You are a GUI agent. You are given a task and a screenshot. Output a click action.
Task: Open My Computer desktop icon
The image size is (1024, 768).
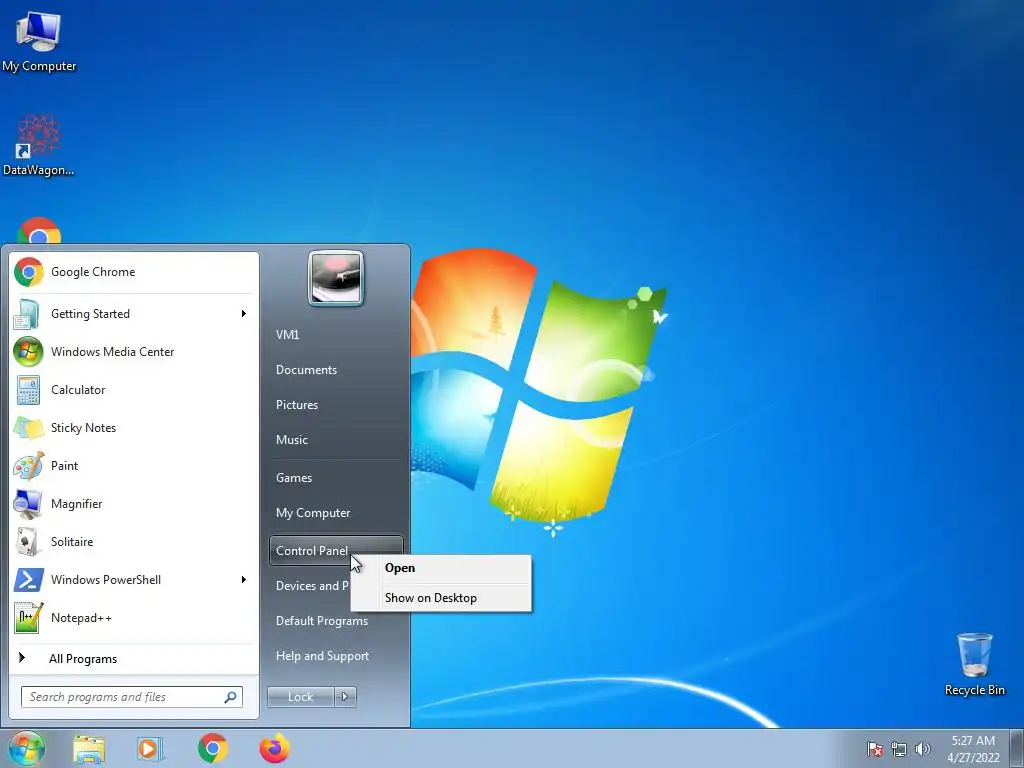pyautogui.click(x=39, y=40)
